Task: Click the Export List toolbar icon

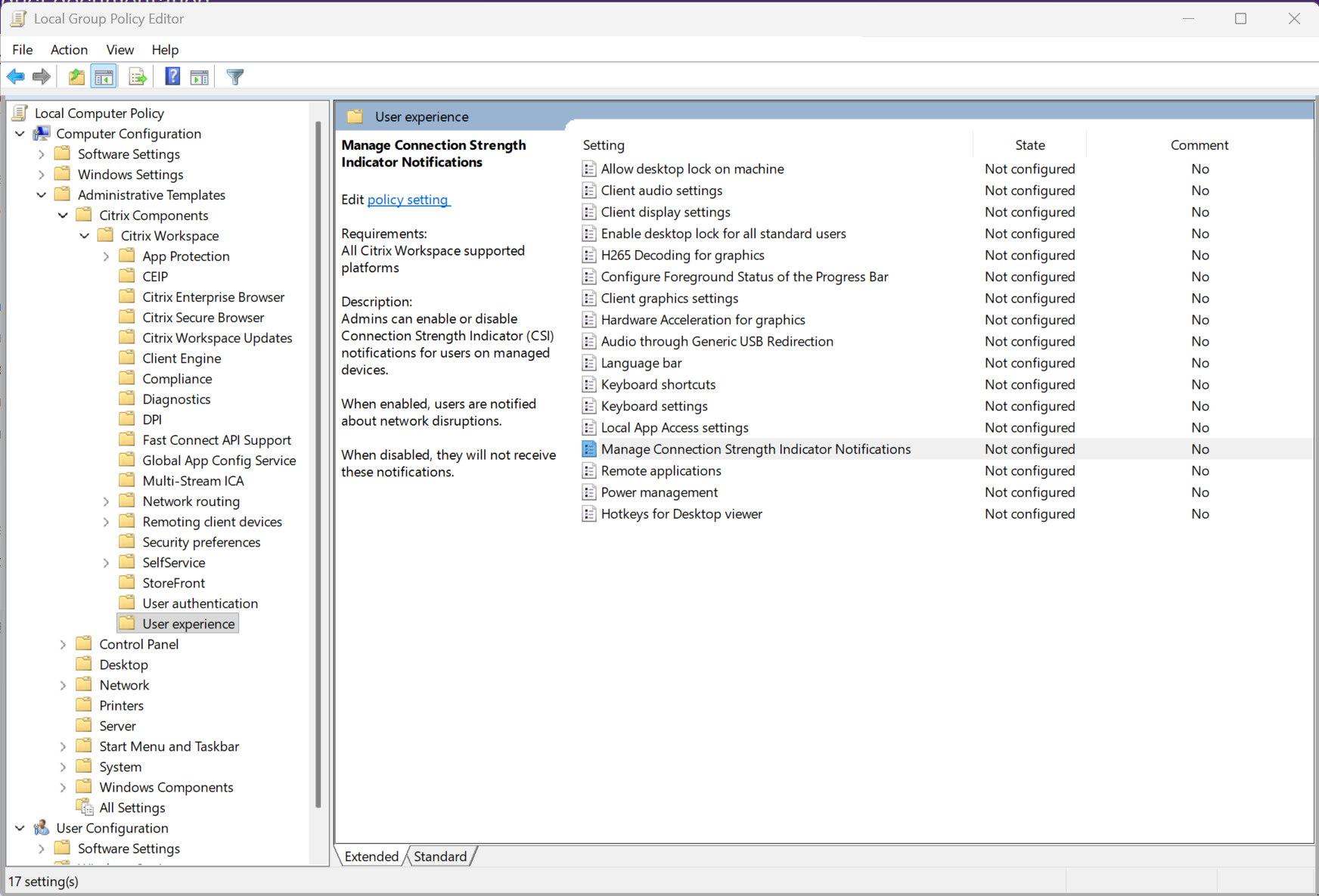Action: (x=138, y=76)
